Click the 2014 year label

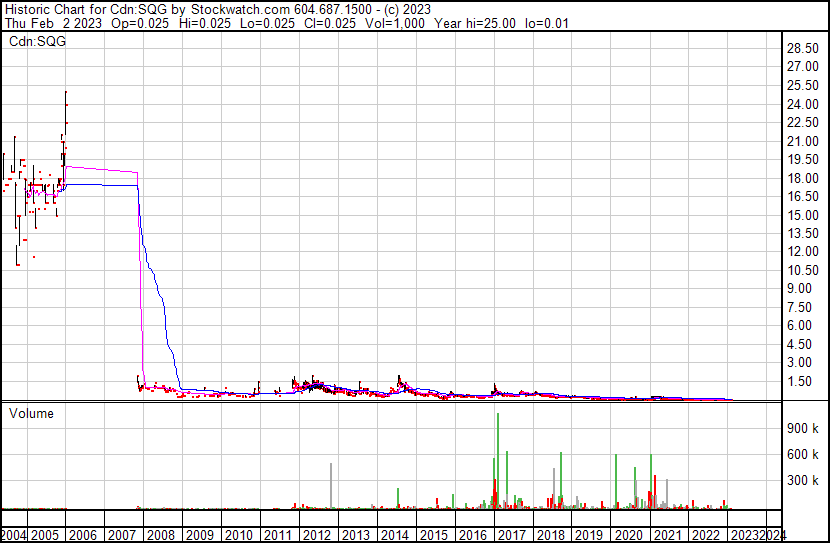pyautogui.click(x=394, y=535)
